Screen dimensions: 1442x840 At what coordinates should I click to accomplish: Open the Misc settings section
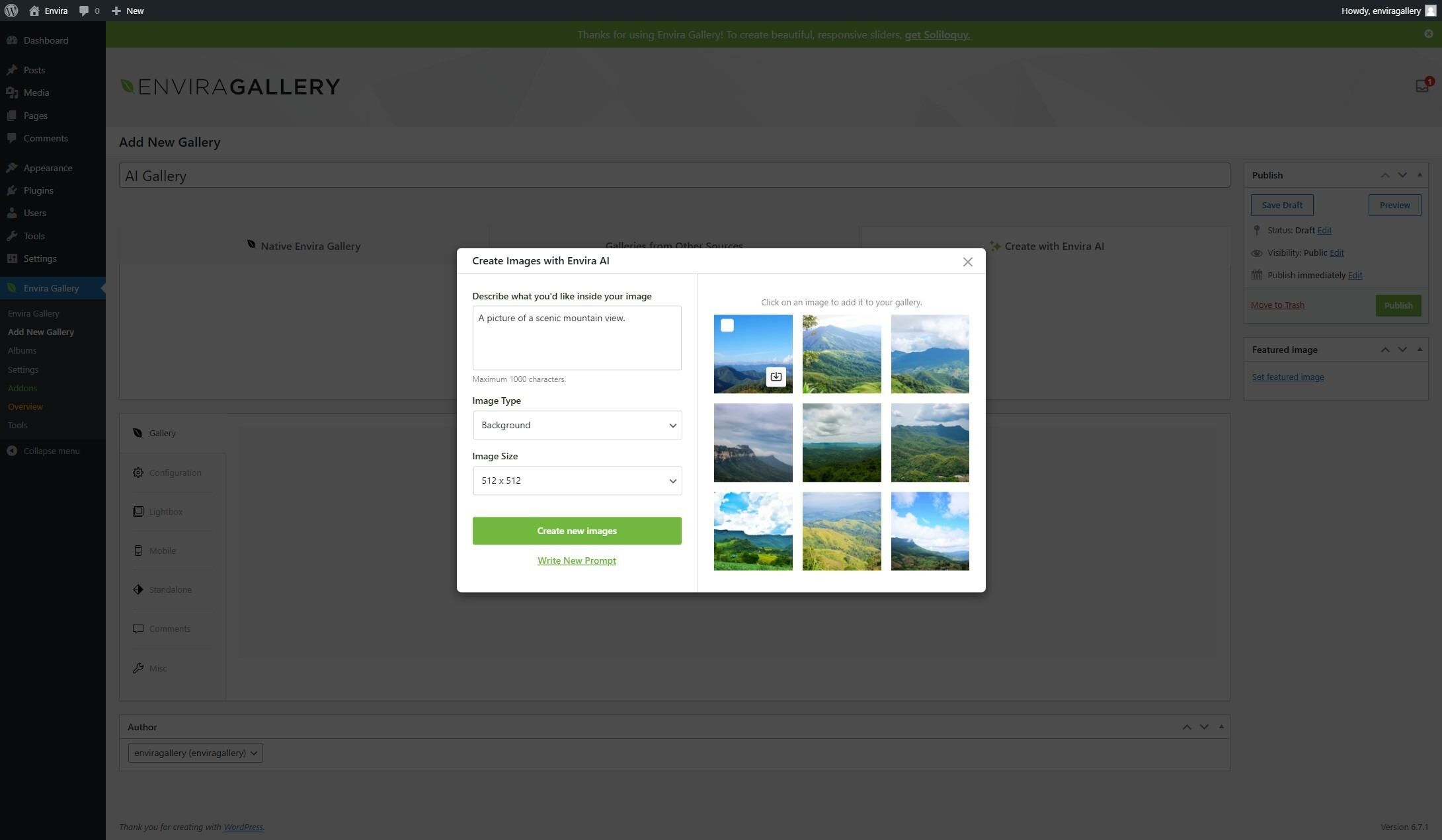tap(158, 668)
